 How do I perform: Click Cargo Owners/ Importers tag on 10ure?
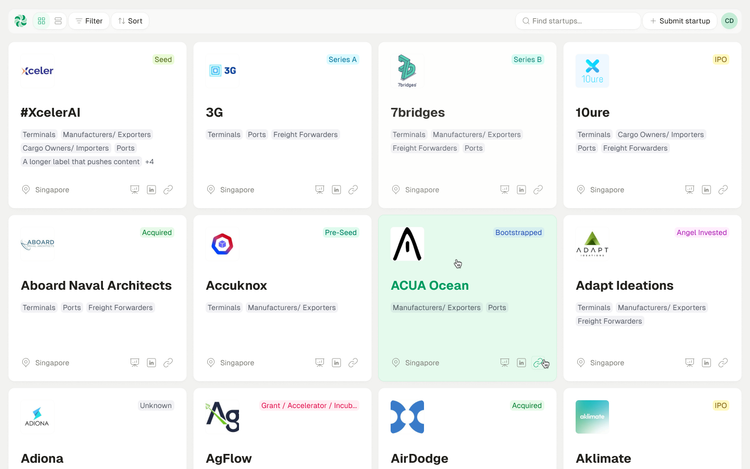click(x=661, y=135)
